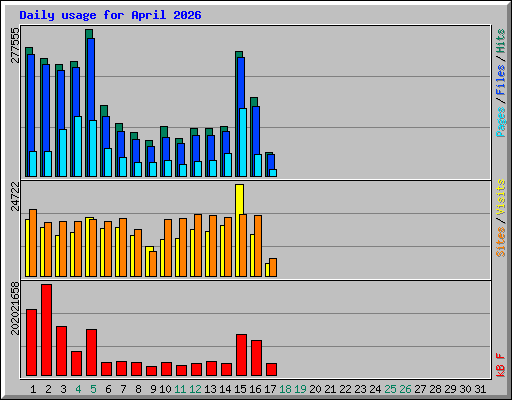Click day 16 on the x-axis
This screenshot has width=512, height=400.
[255, 389]
